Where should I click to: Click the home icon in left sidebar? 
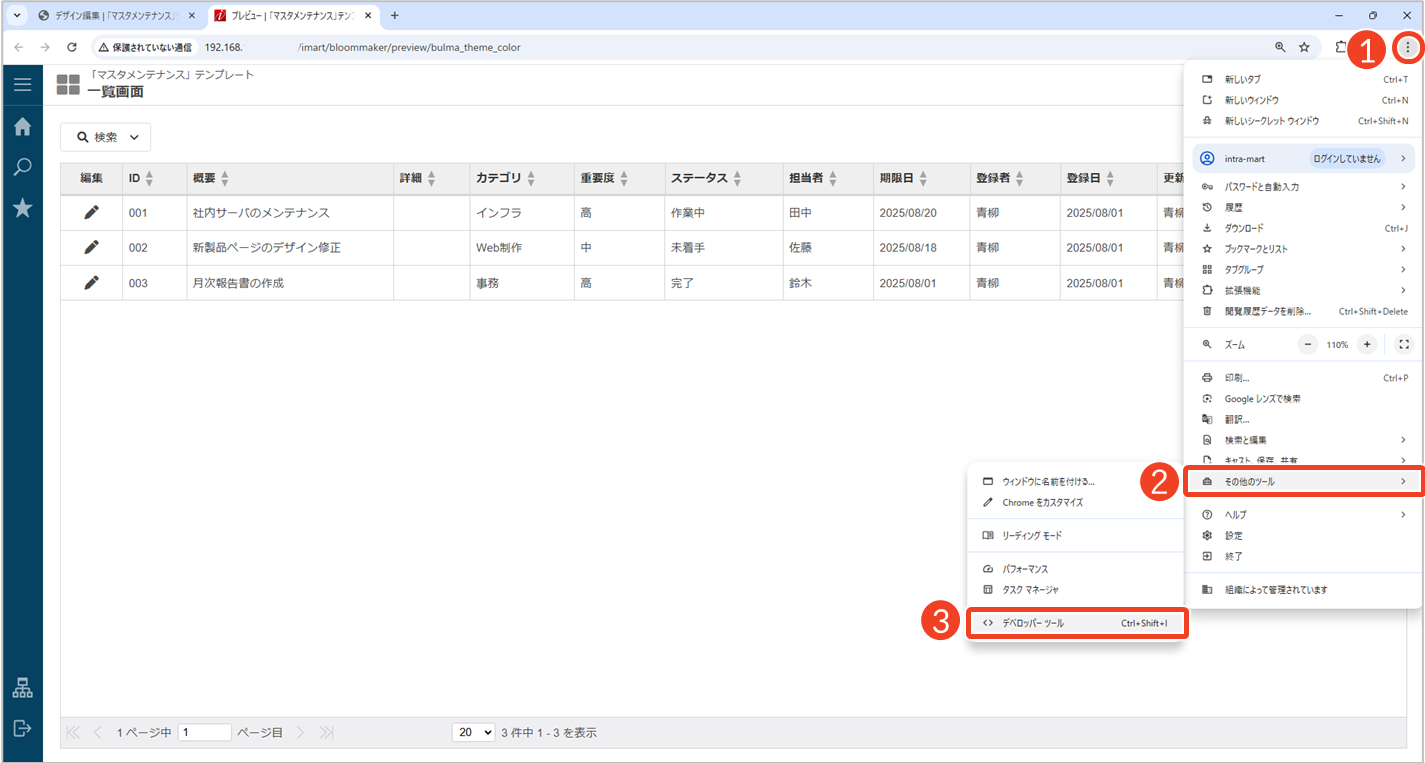22,126
